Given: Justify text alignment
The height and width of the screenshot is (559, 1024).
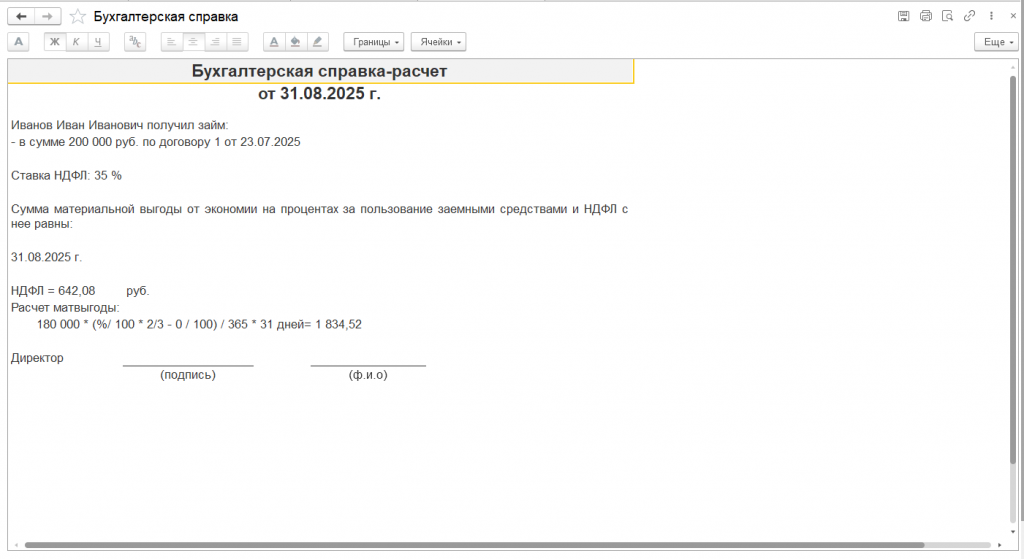Looking at the screenshot, I should (236, 42).
